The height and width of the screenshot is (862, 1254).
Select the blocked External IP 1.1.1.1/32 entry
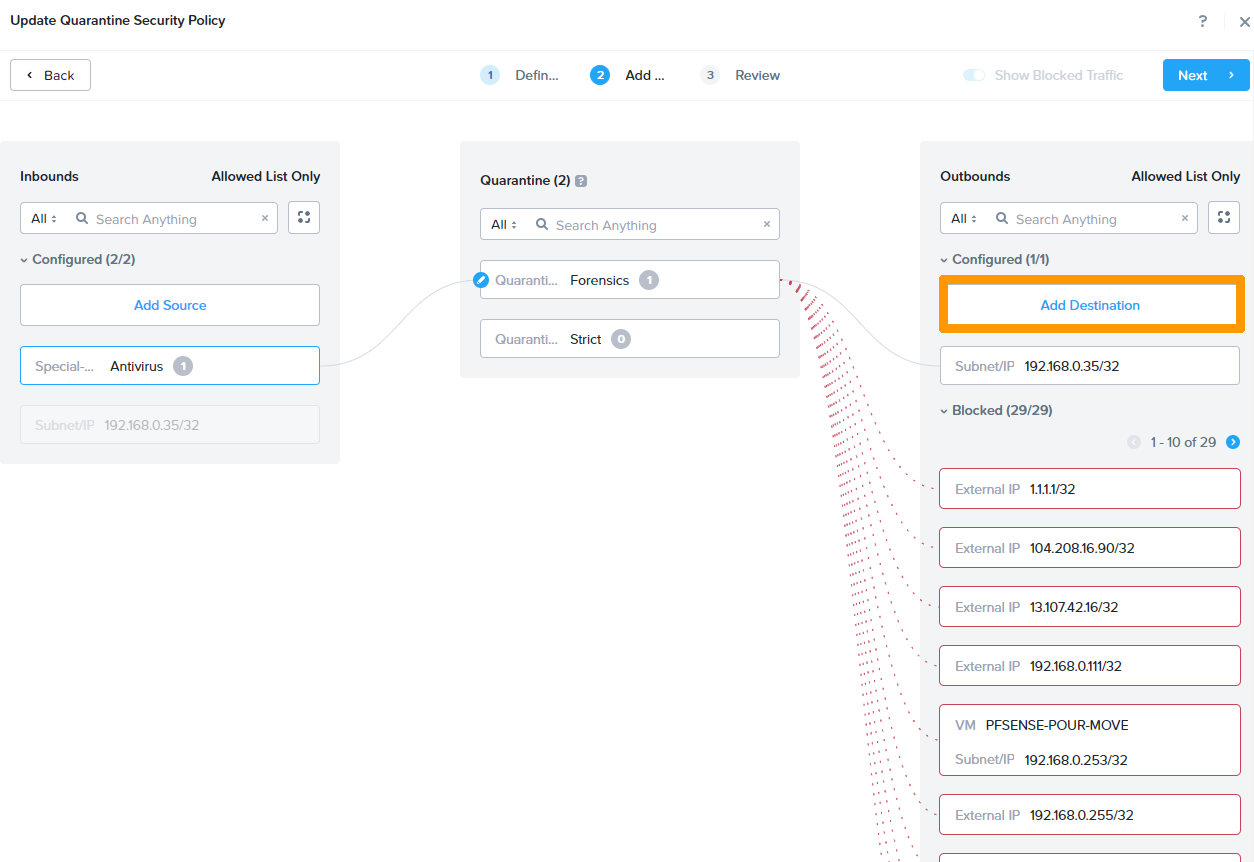click(1090, 488)
